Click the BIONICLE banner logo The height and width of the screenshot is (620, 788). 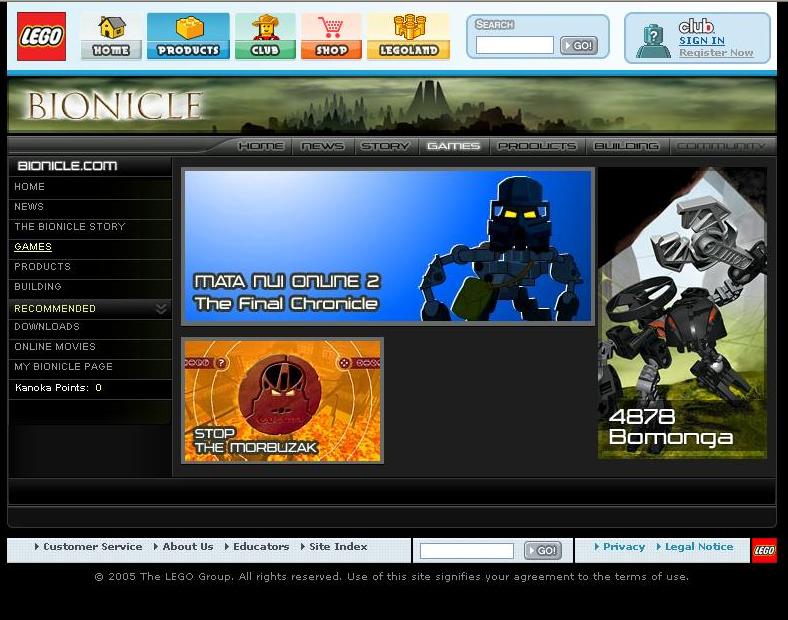coord(115,106)
